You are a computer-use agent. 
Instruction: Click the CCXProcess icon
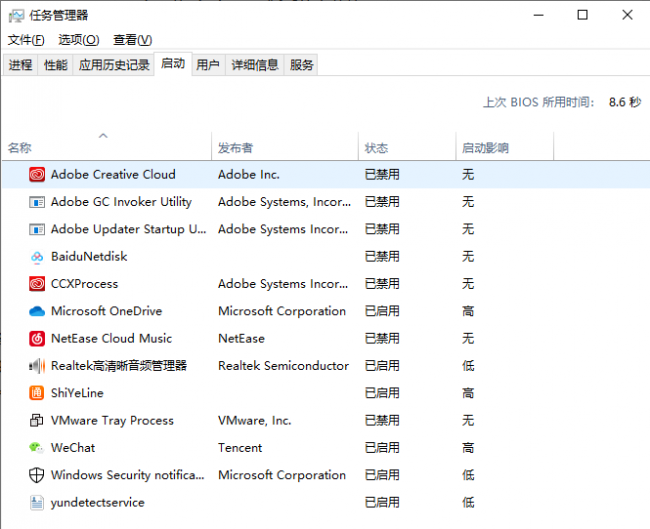coord(37,284)
